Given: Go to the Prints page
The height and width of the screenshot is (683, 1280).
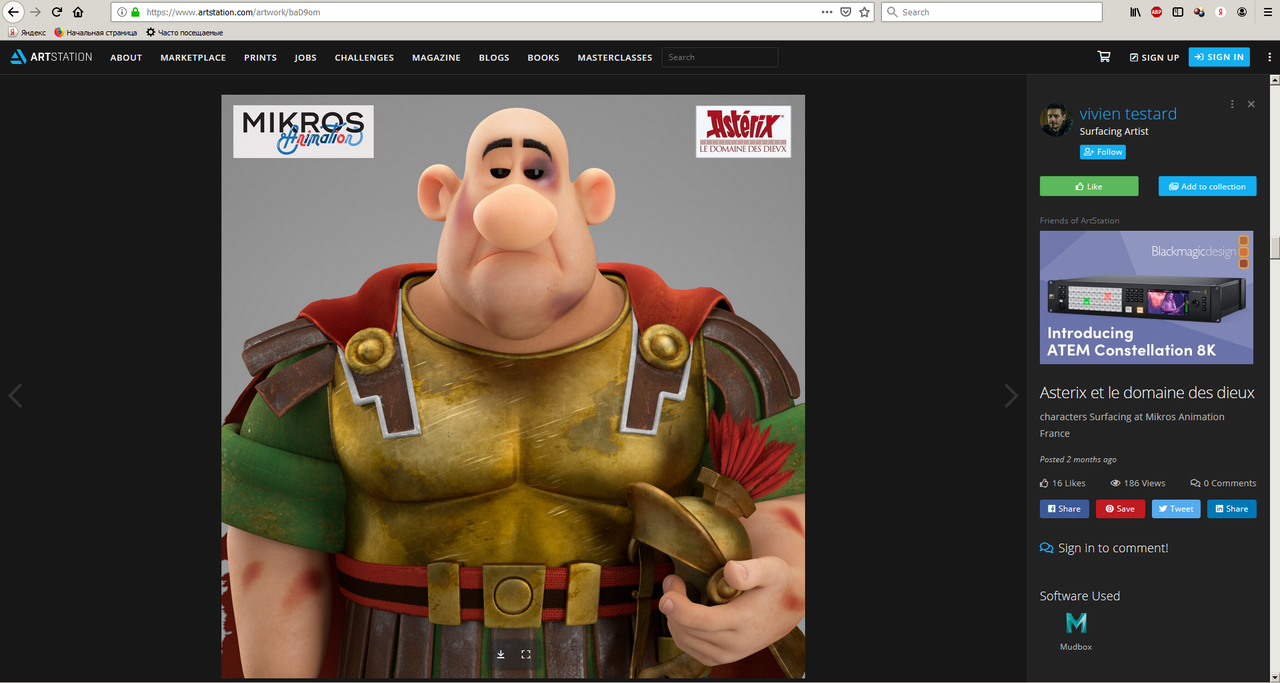Looking at the screenshot, I should 260,57.
